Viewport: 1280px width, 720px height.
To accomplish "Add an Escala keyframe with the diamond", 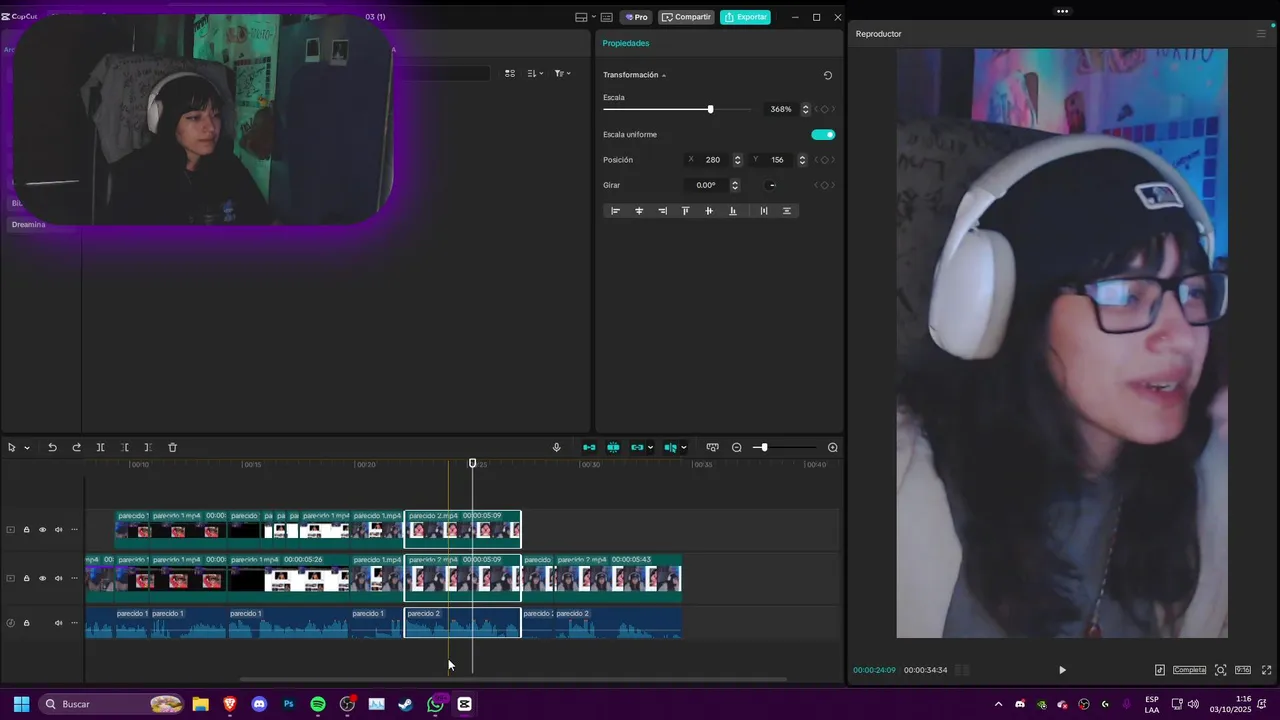I will coord(825,109).
